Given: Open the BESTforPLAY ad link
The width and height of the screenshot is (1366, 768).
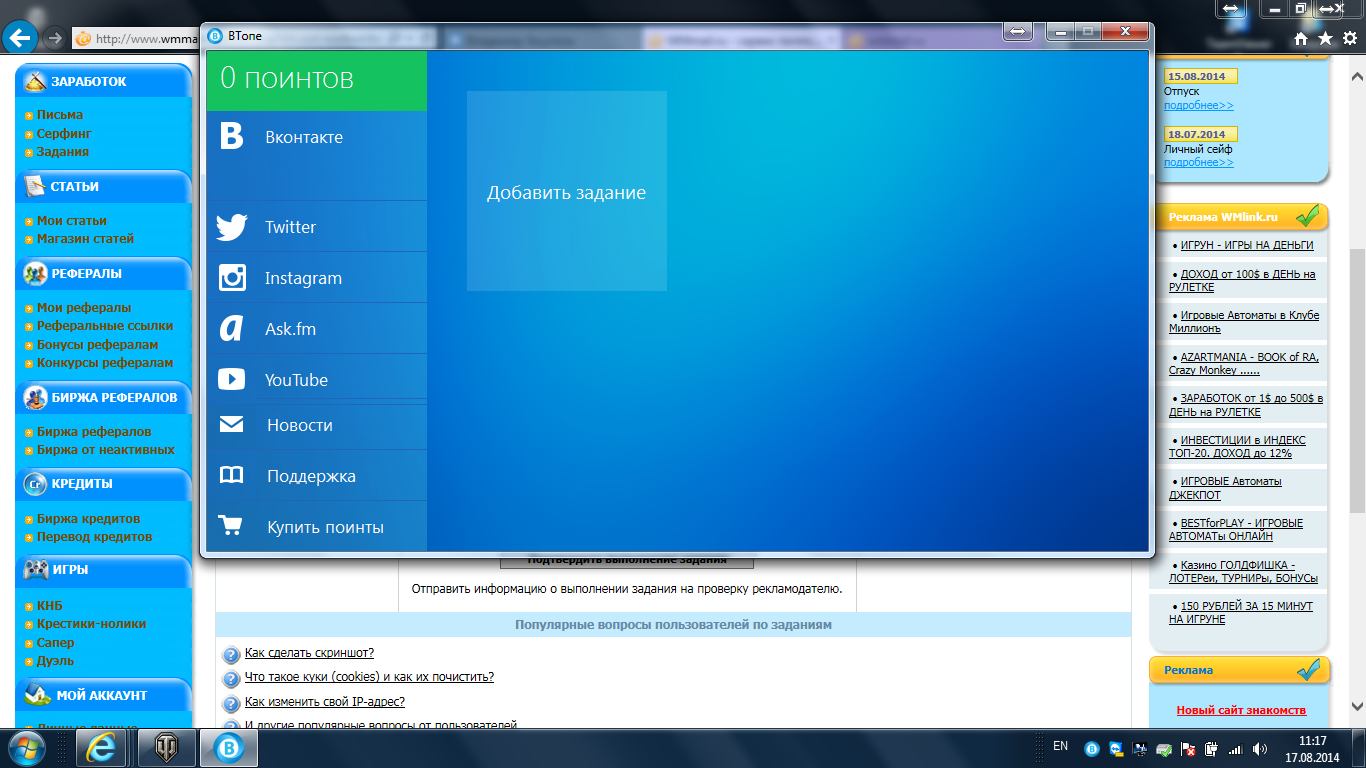Looking at the screenshot, I should [x=1236, y=529].
